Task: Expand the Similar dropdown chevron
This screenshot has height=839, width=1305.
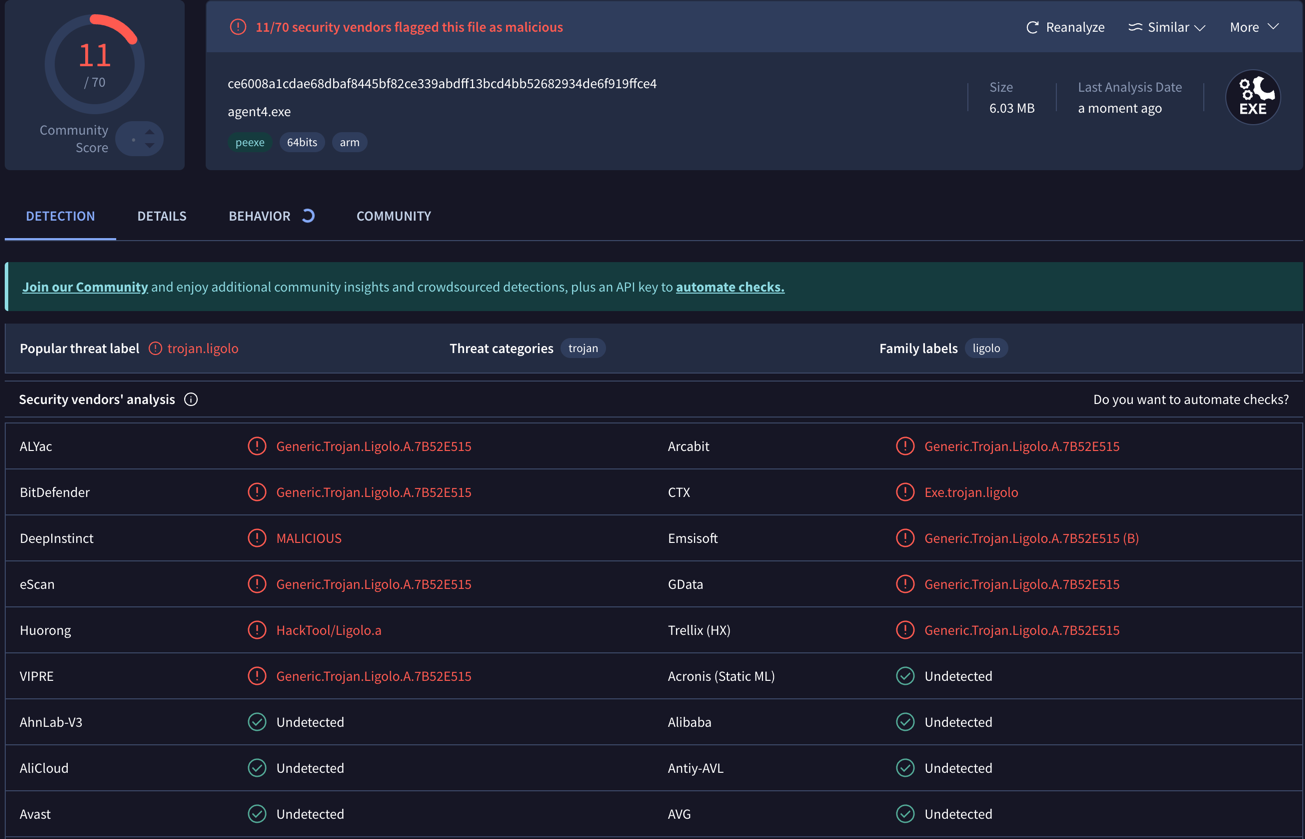Action: [1200, 28]
